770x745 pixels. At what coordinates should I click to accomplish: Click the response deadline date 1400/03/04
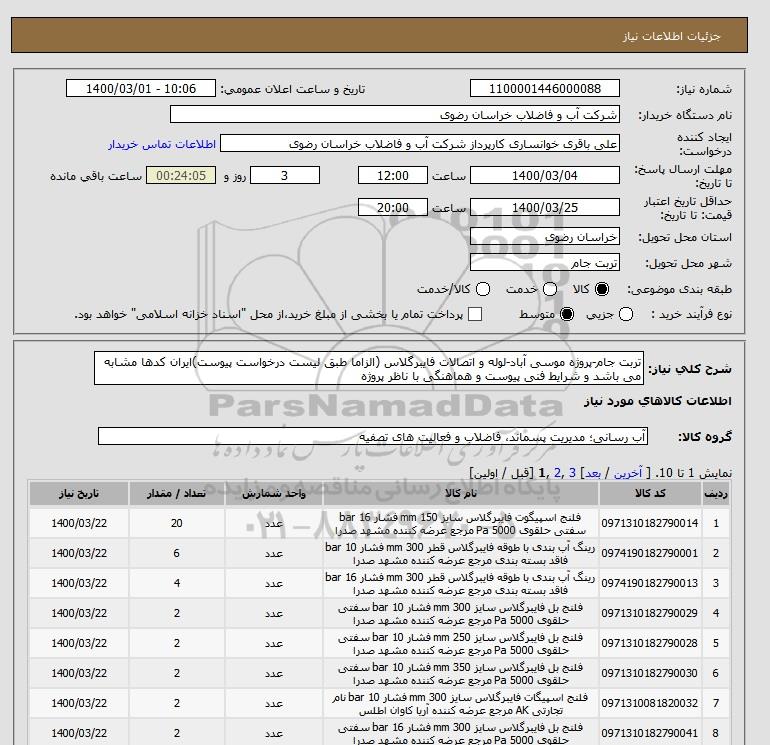(x=545, y=175)
